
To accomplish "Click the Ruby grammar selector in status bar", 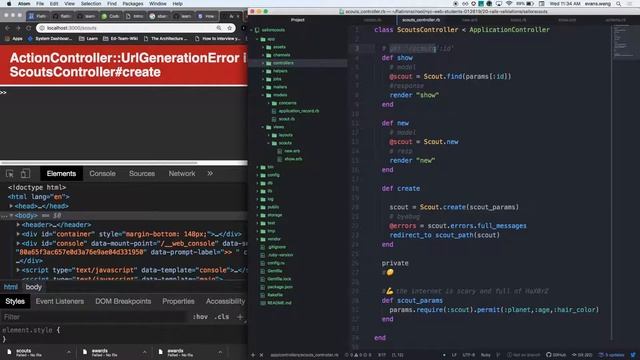I will click(485, 355).
